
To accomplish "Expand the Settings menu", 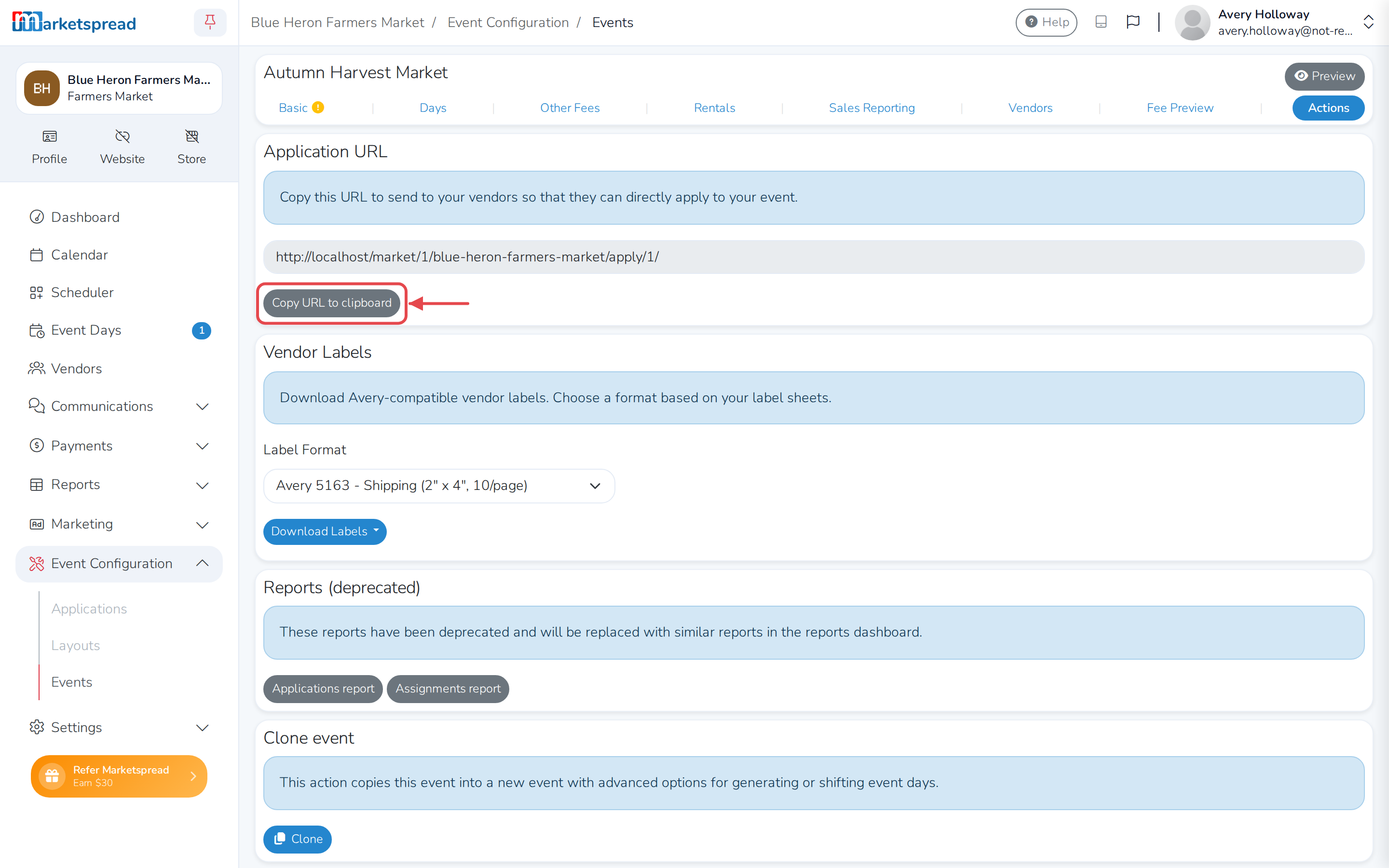I will click(119, 727).
